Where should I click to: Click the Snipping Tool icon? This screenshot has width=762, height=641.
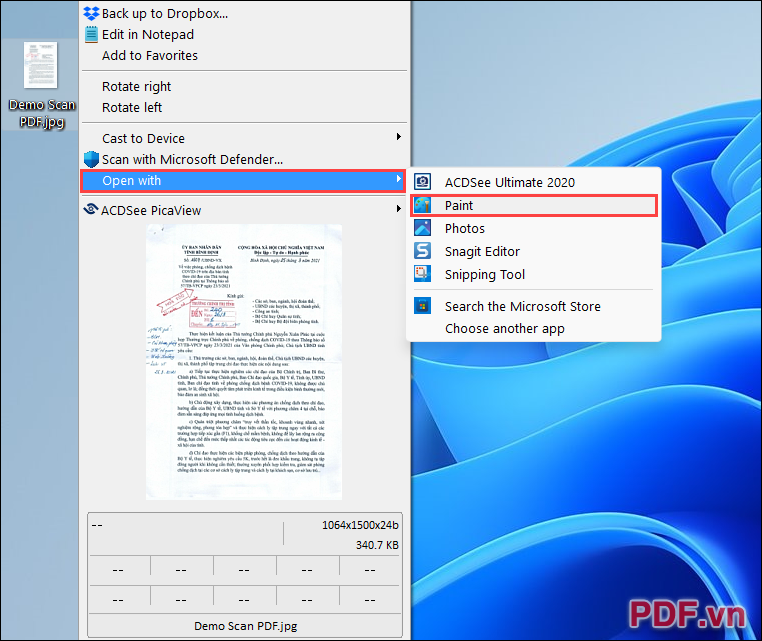click(x=422, y=274)
